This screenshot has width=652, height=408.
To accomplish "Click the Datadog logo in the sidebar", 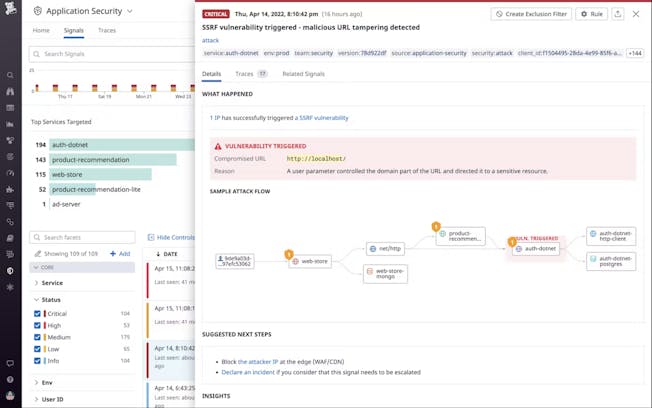I will click(x=10, y=12).
